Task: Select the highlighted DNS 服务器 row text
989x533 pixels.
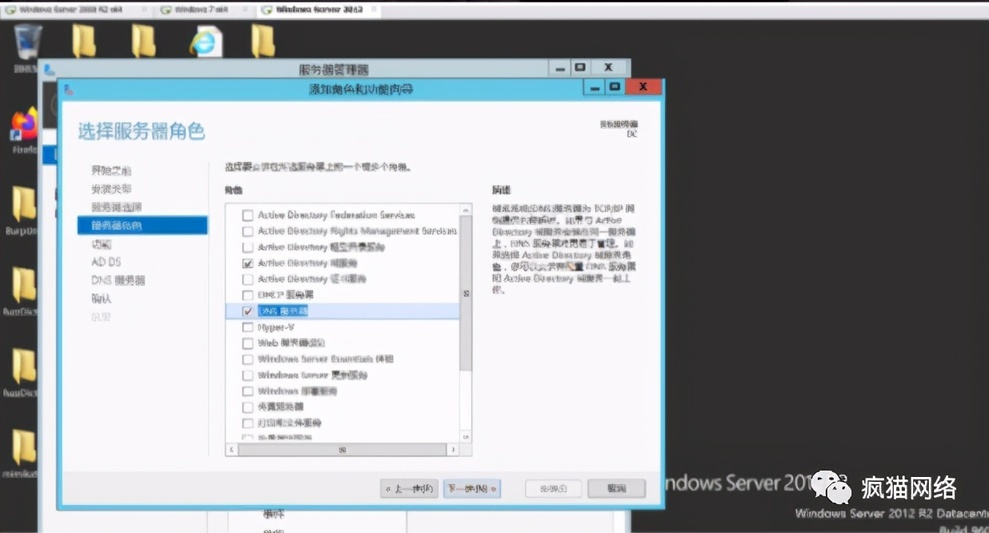Action: click(x=283, y=311)
